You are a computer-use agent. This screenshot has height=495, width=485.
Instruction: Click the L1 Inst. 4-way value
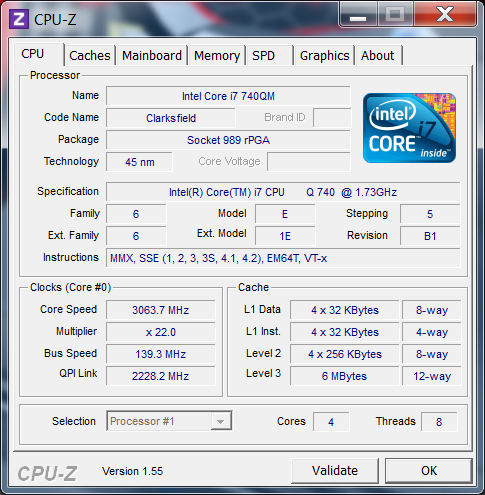pyautogui.click(x=432, y=332)
